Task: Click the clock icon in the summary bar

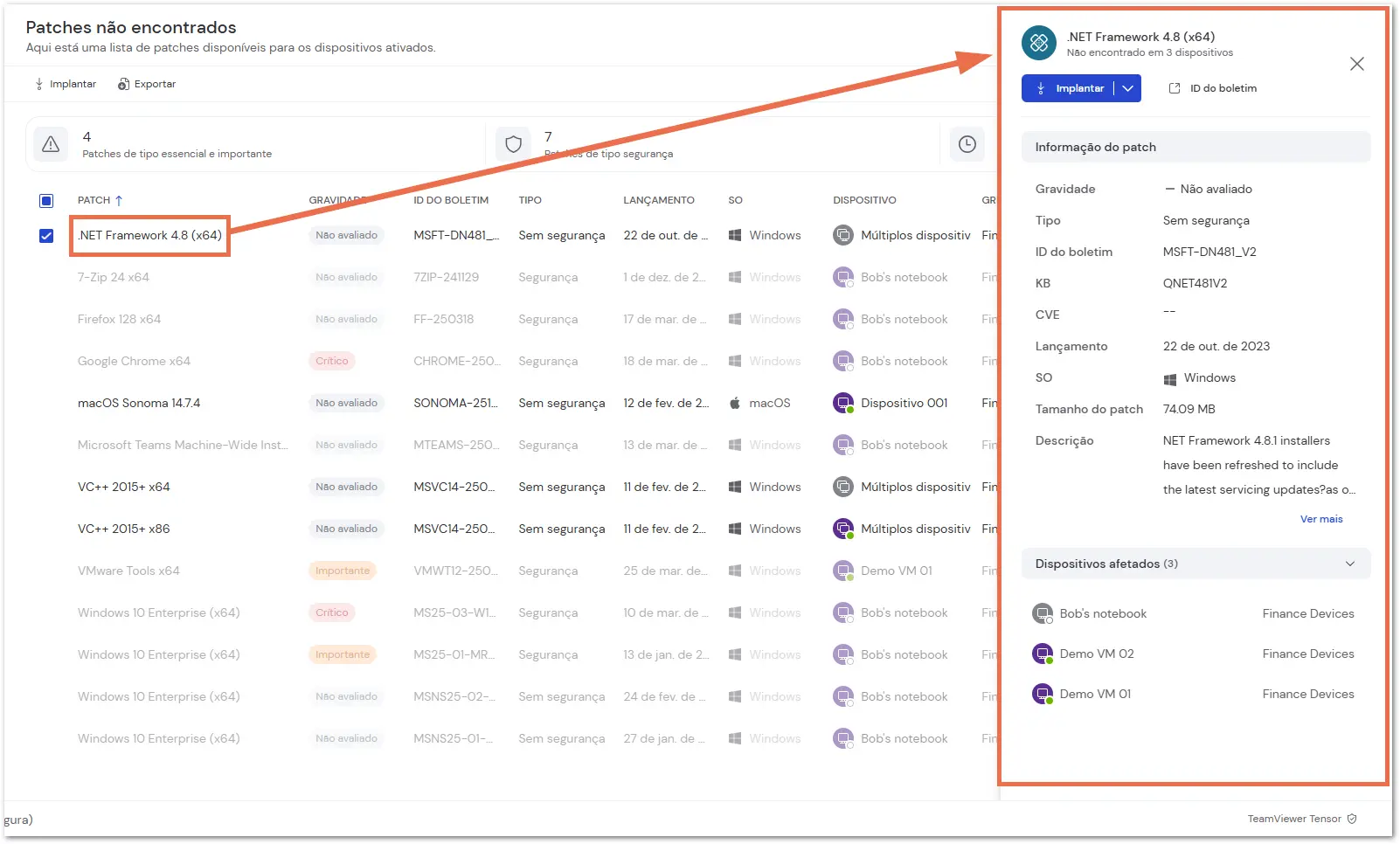Action: click(967, 144)
